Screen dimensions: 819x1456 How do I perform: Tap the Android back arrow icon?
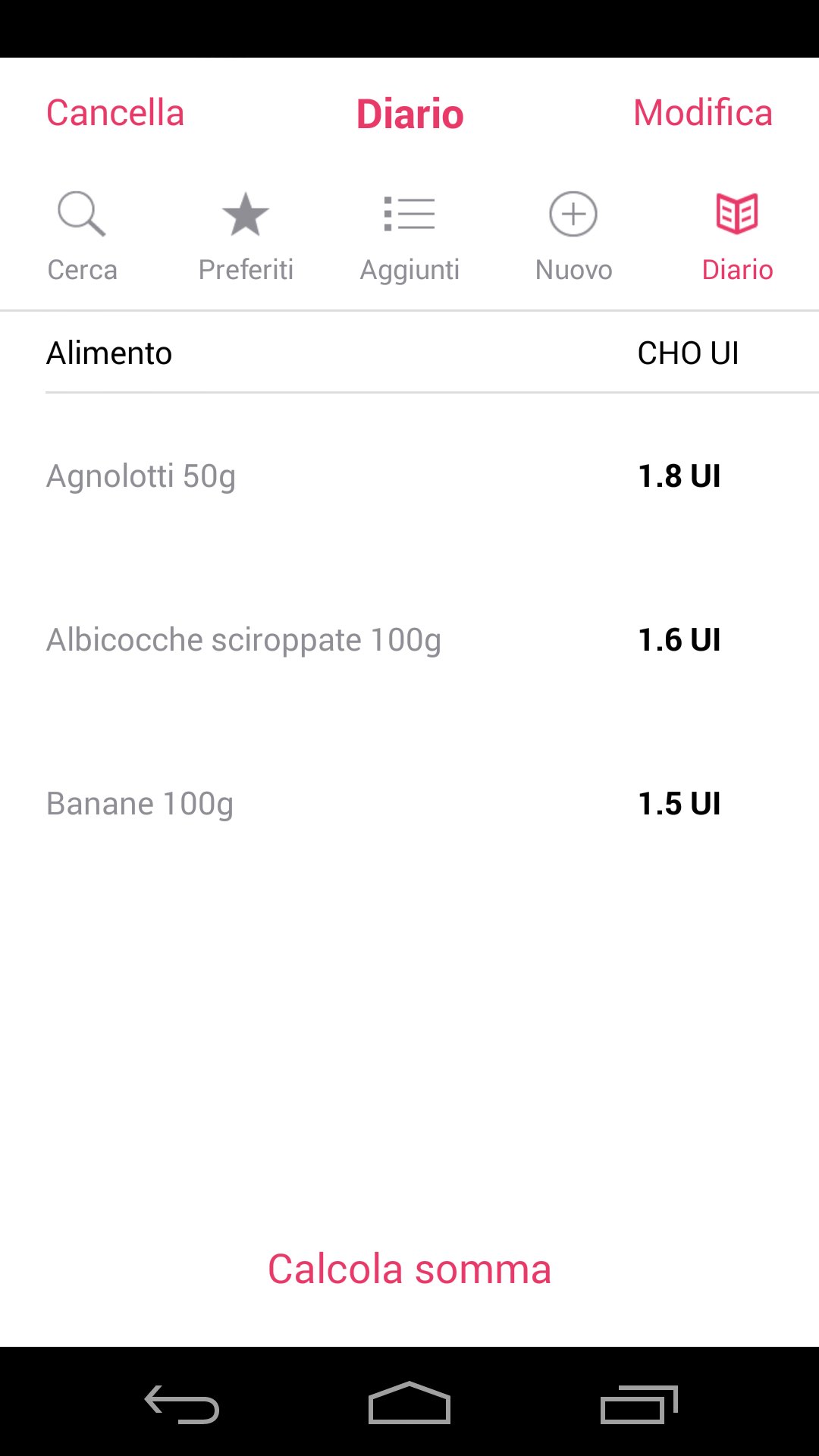point(182,1404)
